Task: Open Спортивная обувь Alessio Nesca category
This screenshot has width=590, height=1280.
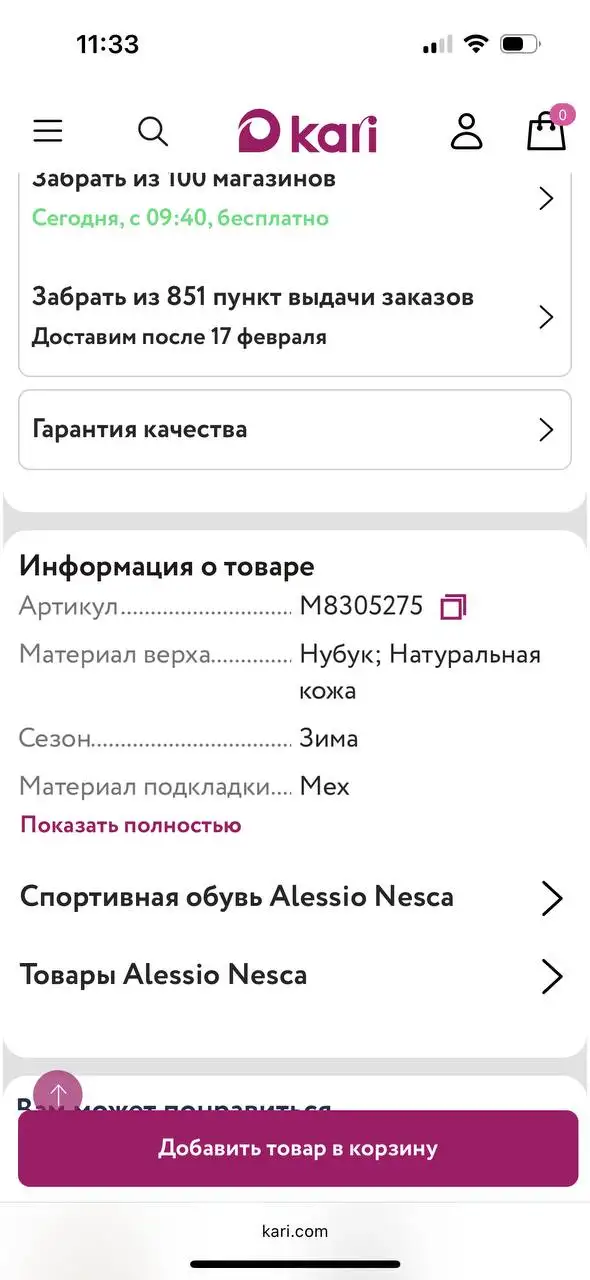Action: click(x=294, y=897)
